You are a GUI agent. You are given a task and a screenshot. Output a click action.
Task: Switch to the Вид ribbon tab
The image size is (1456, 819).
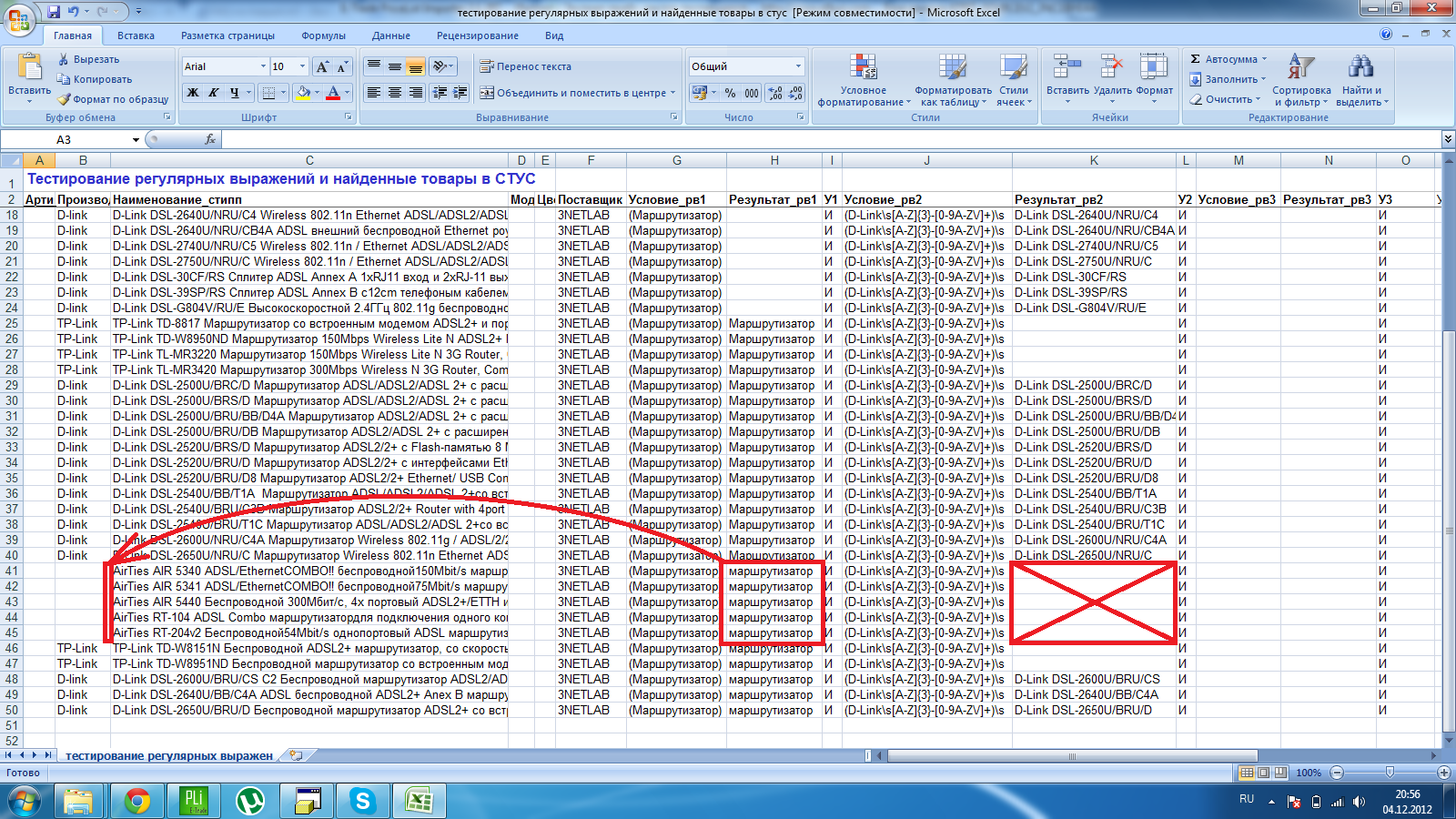pos(554,35)
